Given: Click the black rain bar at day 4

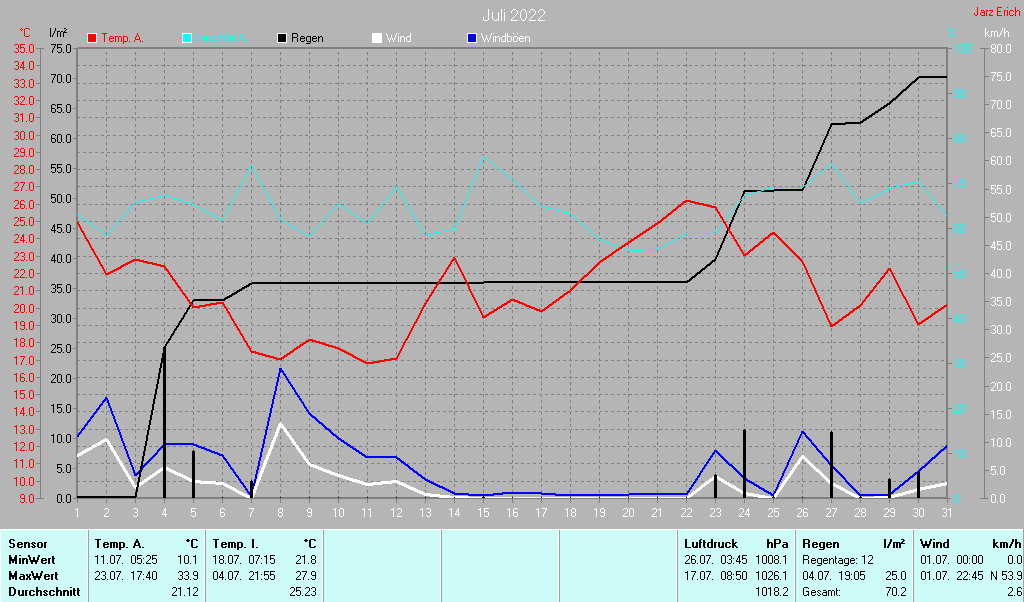Looking at the screenshot, I should pyautogui.click(x=164, y=422).
